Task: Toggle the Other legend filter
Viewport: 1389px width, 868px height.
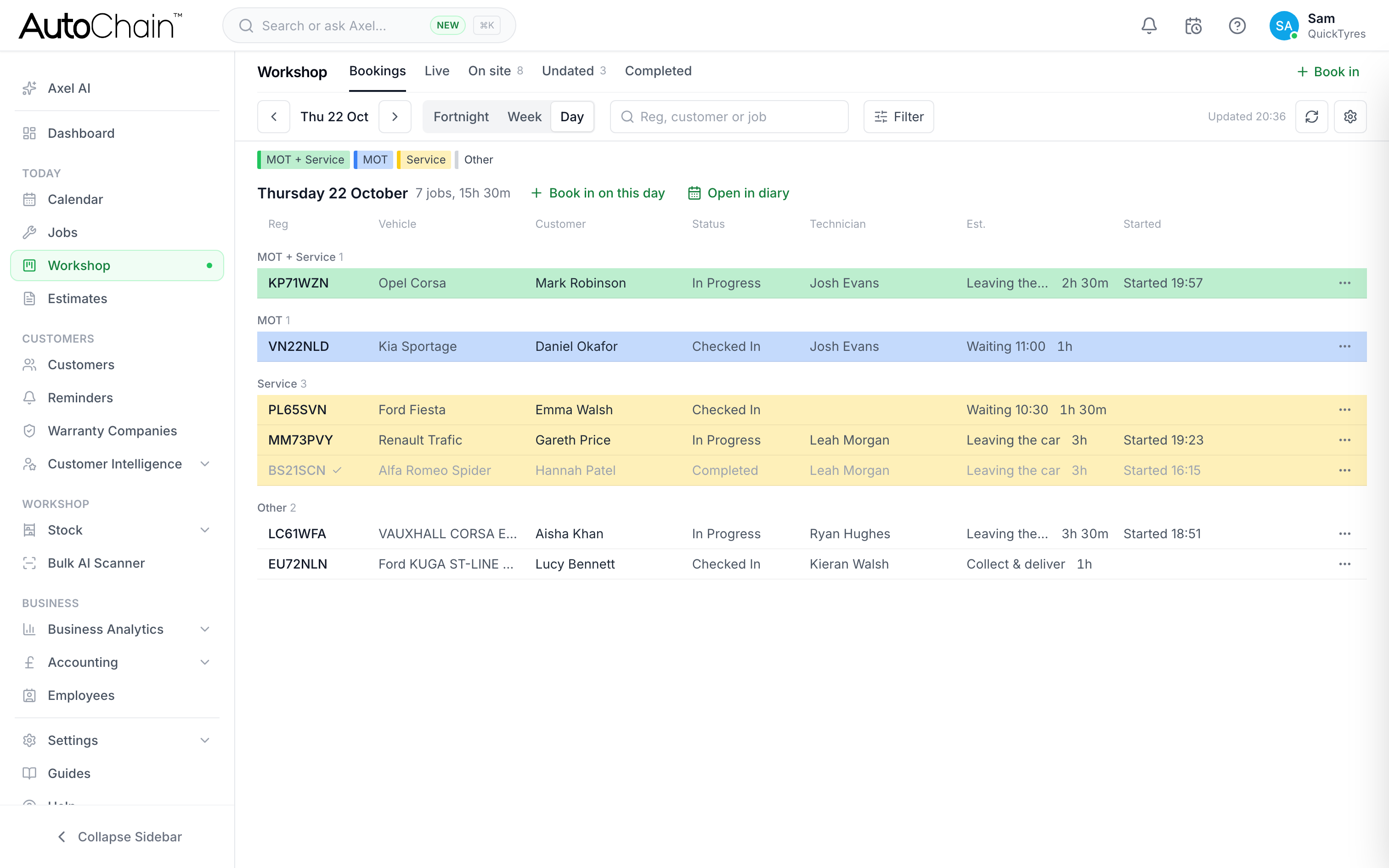Action: point(474,160)
